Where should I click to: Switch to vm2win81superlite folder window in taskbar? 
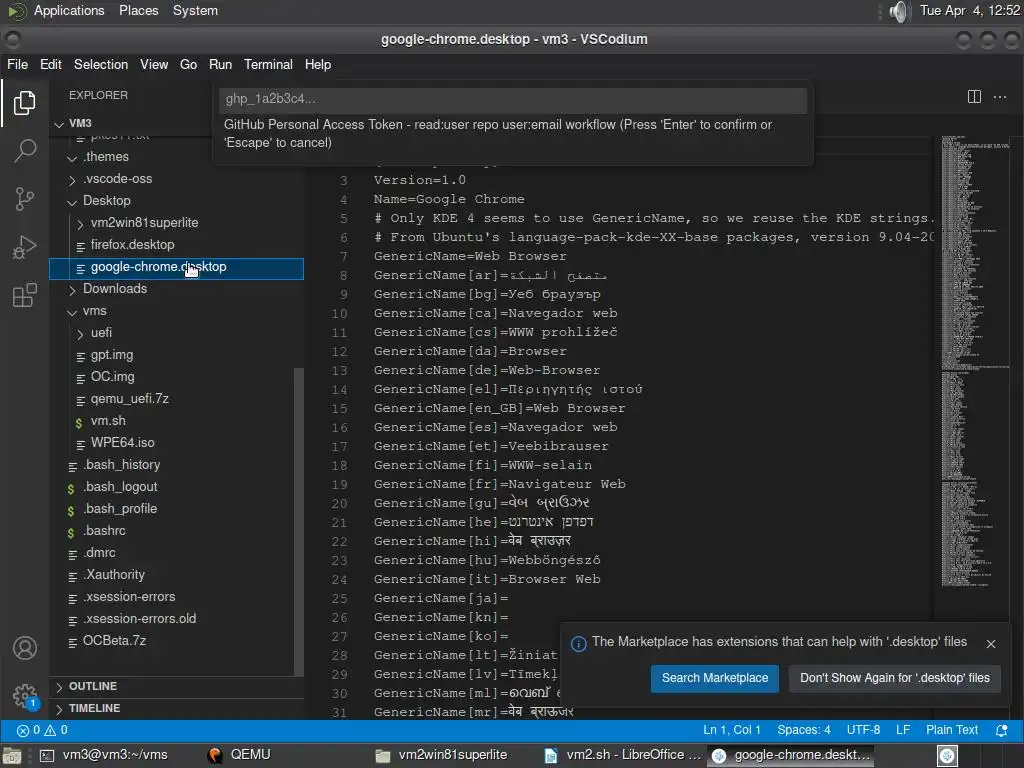pyautogui.click(x=442, y=755)
